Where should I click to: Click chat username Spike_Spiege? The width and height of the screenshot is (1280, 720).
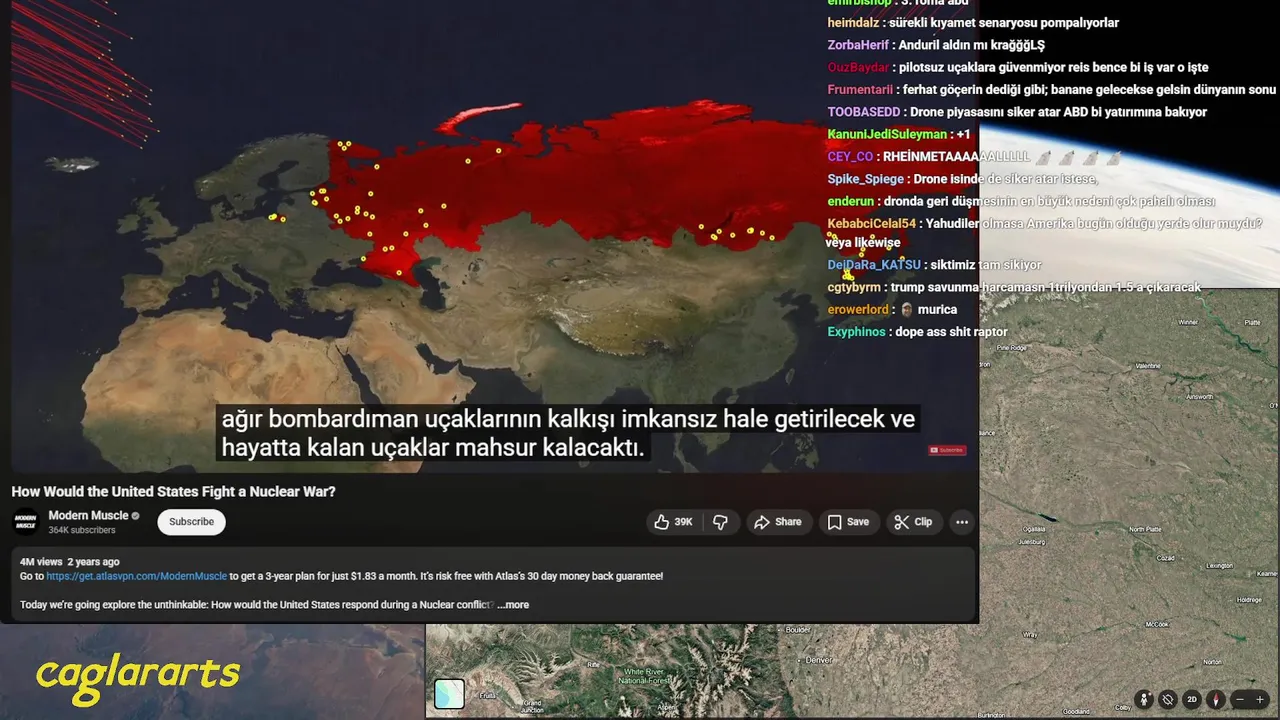pyautogui.click(x=866, y=179)
